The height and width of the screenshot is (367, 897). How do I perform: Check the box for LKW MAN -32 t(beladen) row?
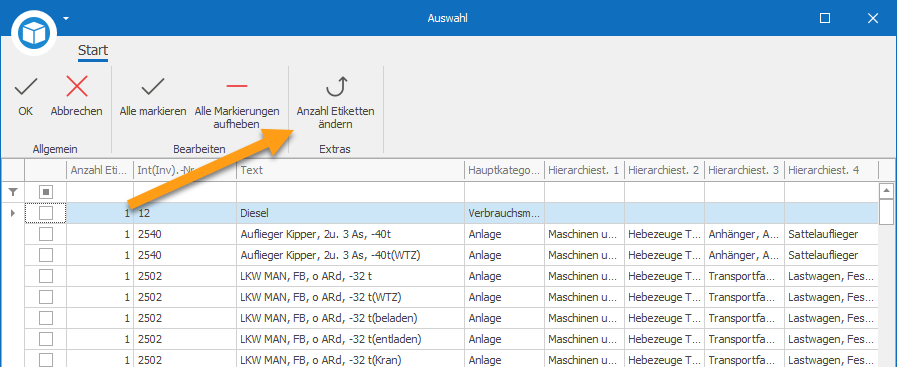click(x=46, y=318)
